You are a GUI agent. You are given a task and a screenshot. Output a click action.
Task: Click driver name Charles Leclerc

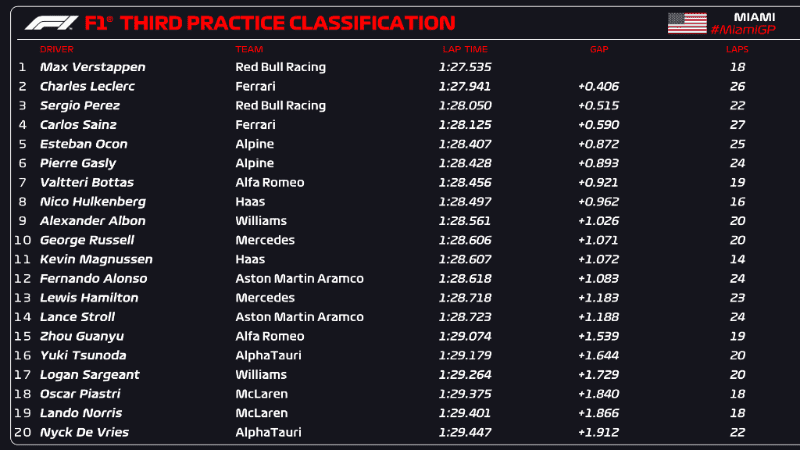(87, 86)
